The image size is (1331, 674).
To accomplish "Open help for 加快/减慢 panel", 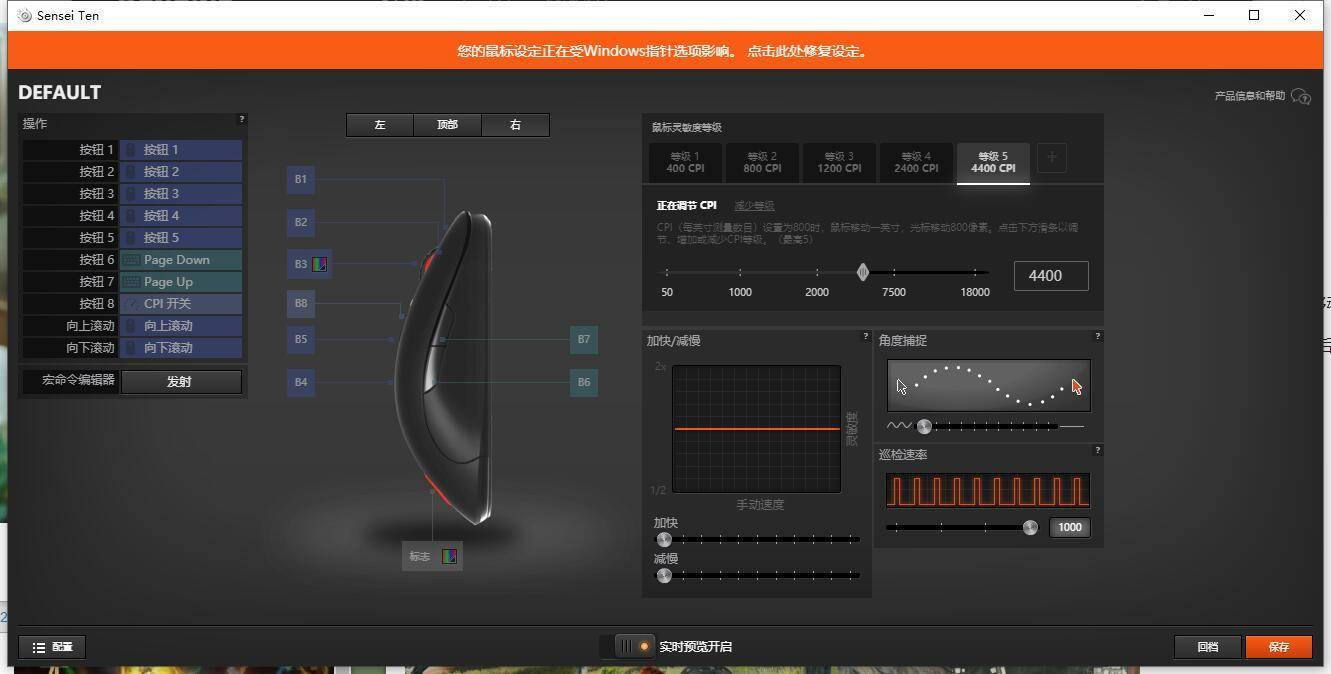I will 866,336.
